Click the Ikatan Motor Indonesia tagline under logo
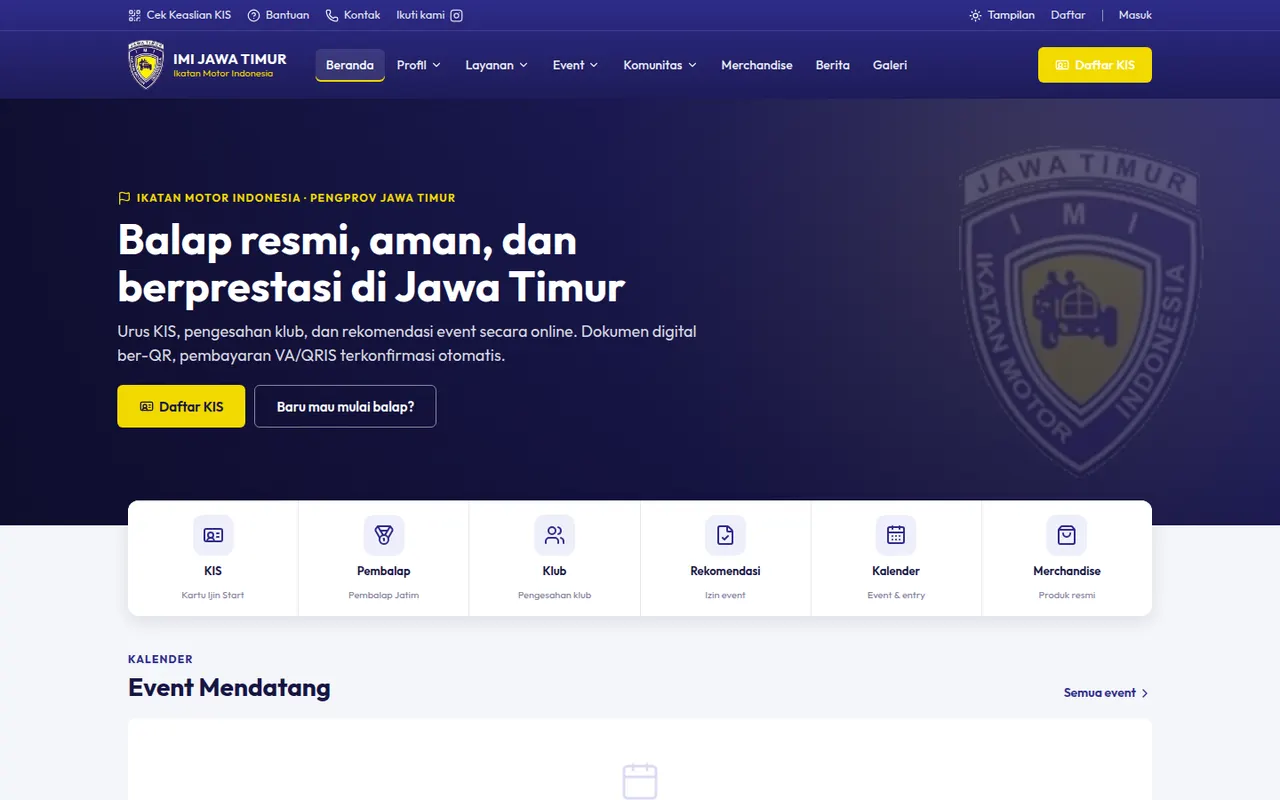Screen dimensions: 1280x800 pyautogui.click(x=223, y=74)
